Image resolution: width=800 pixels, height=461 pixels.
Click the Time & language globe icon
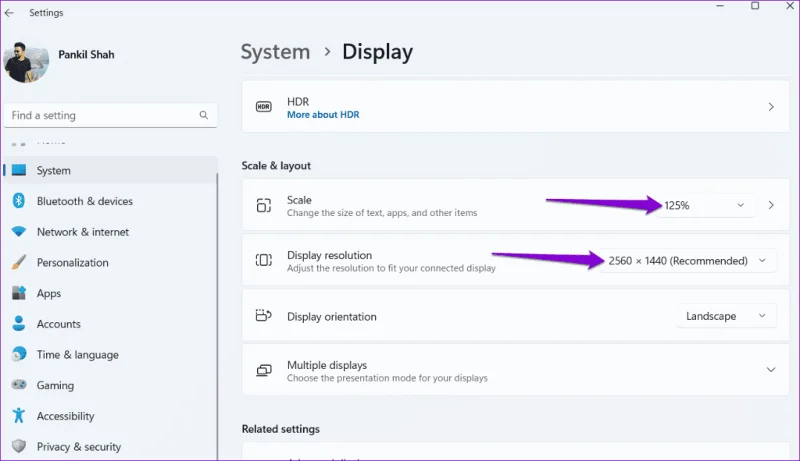(19, 354)
